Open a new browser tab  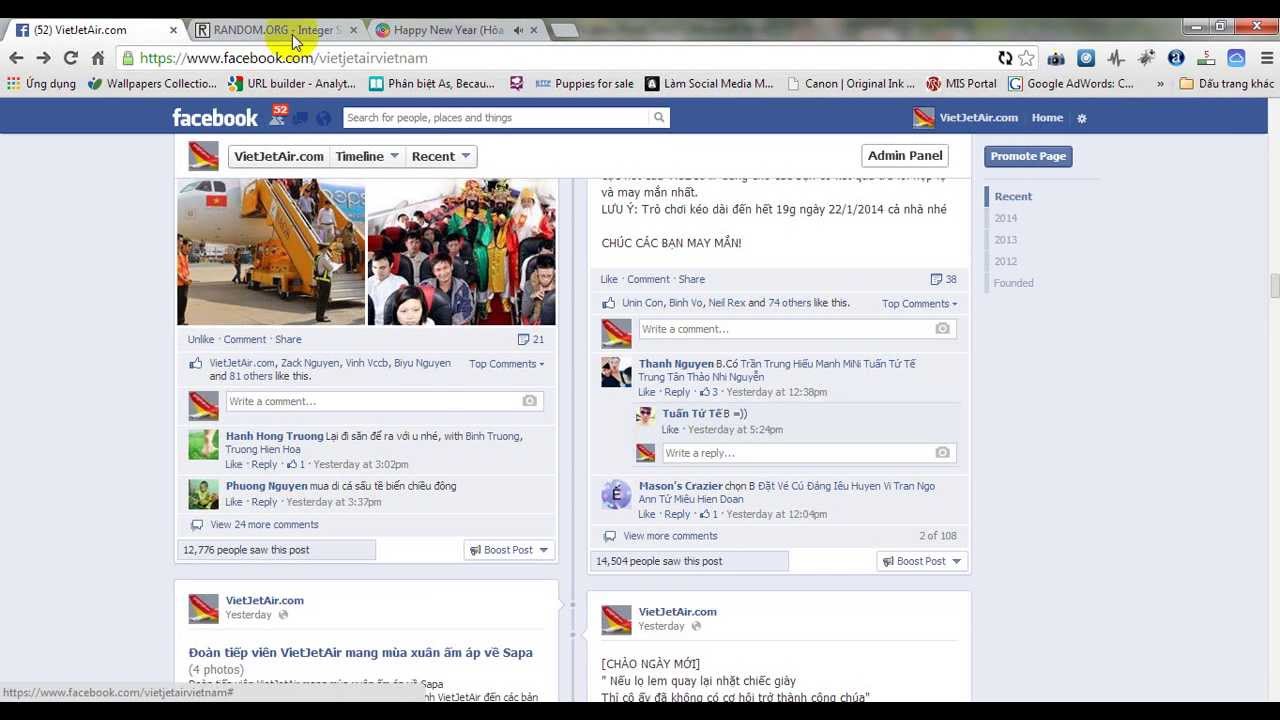[x=564, y=30]
